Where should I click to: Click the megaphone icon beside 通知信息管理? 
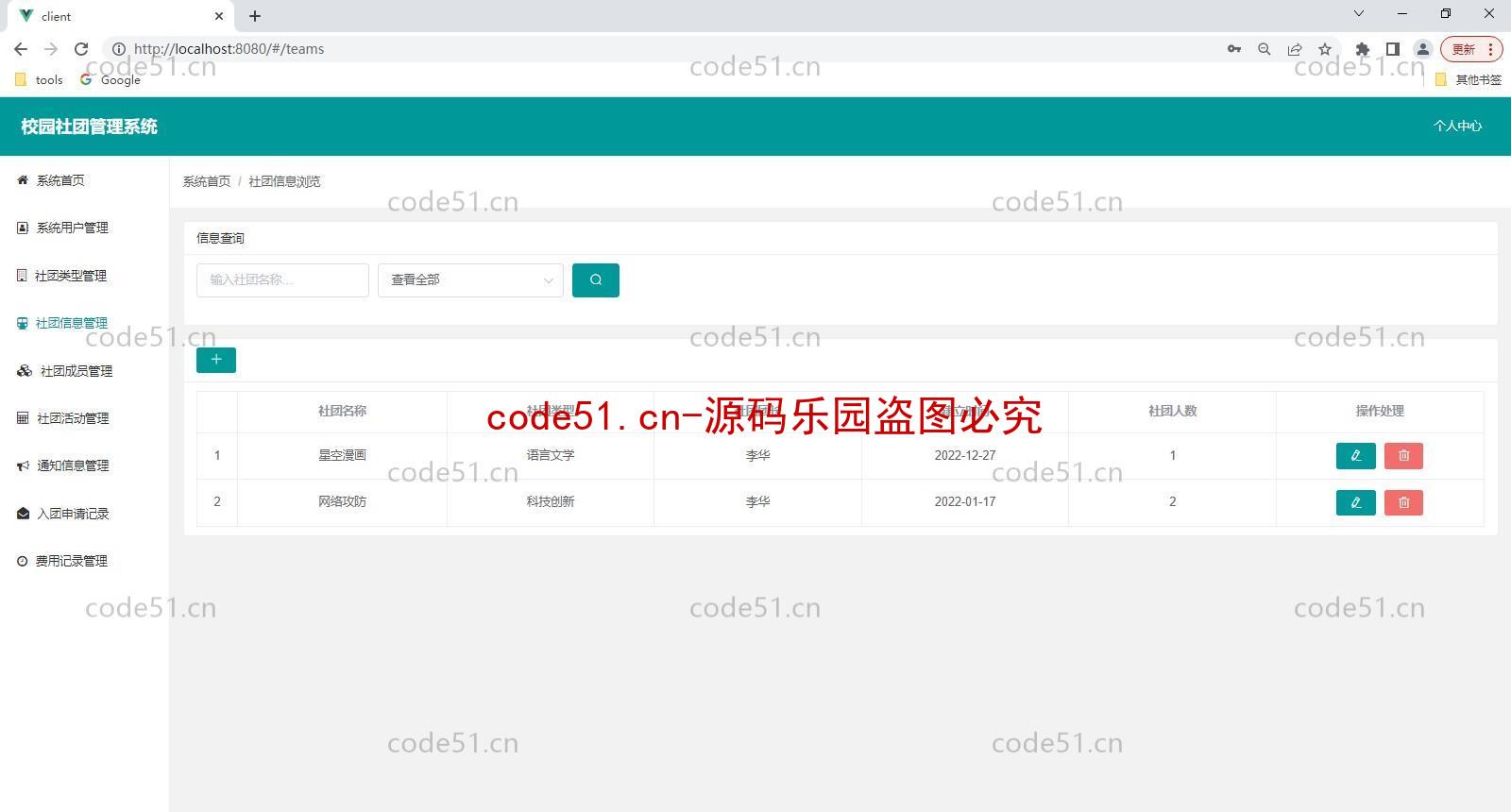tap(23, 465)
